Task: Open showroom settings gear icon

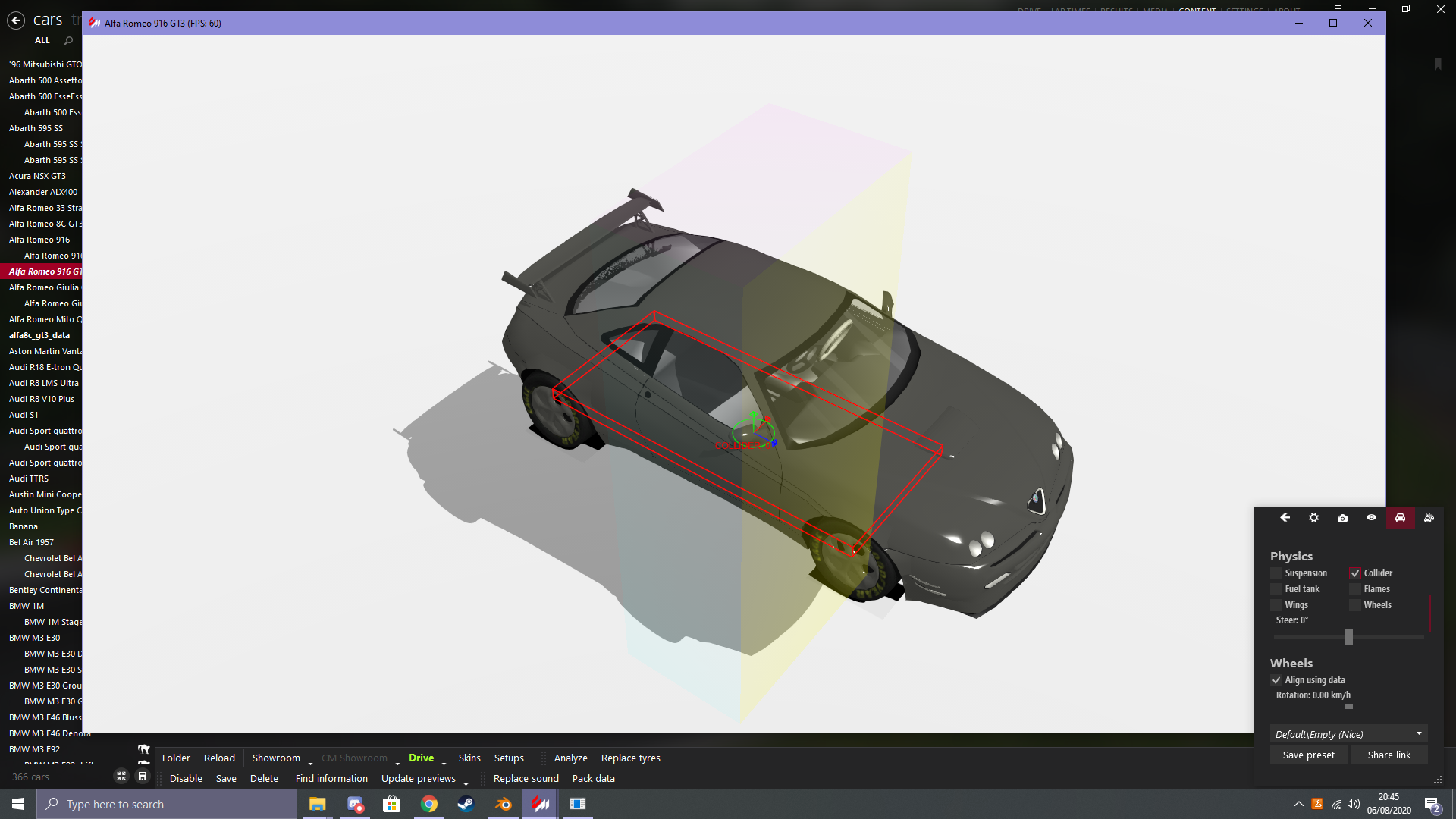Action: (1313, 518)
